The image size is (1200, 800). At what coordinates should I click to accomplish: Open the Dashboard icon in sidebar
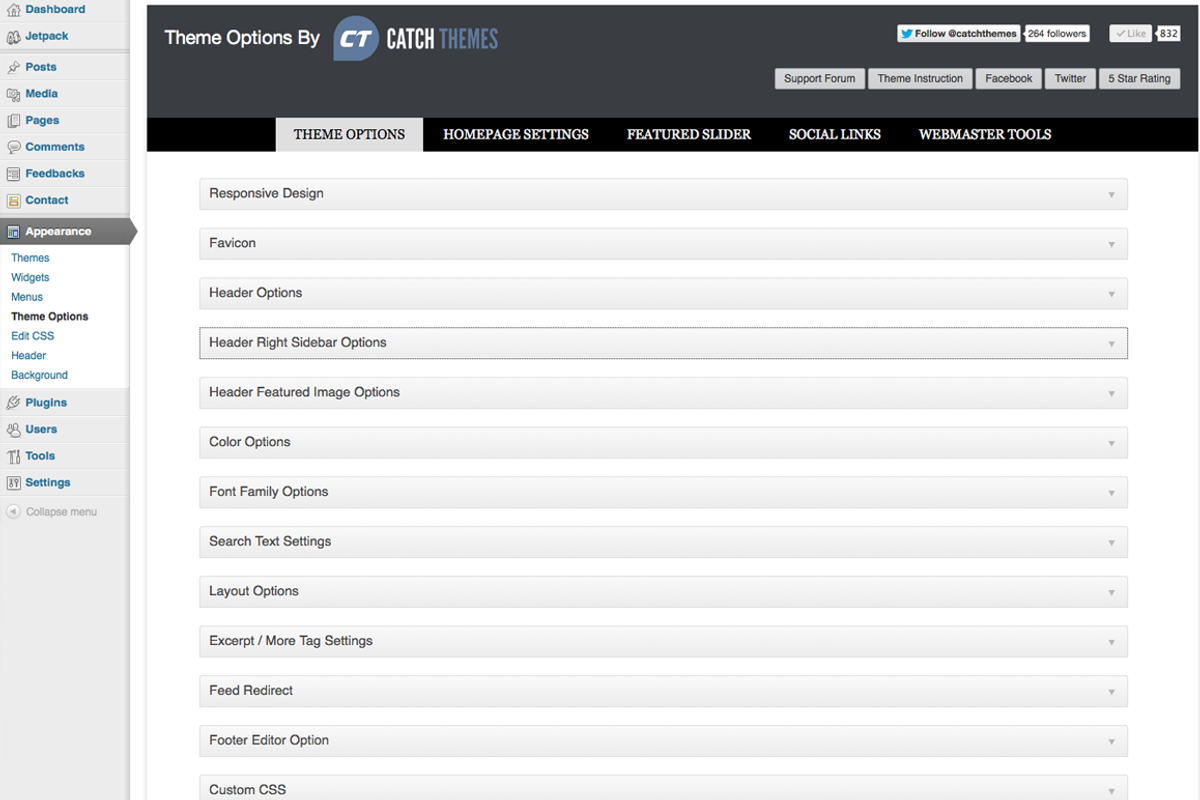[14, 9]
